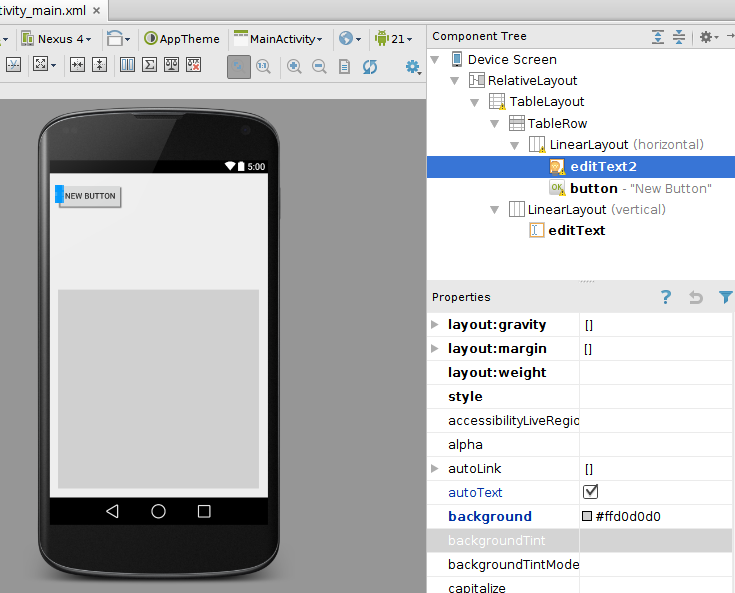The height and width of the screenshot is (593, 735).
Task: Tap the home circle on preview
Action: click(x=158, y=511)
